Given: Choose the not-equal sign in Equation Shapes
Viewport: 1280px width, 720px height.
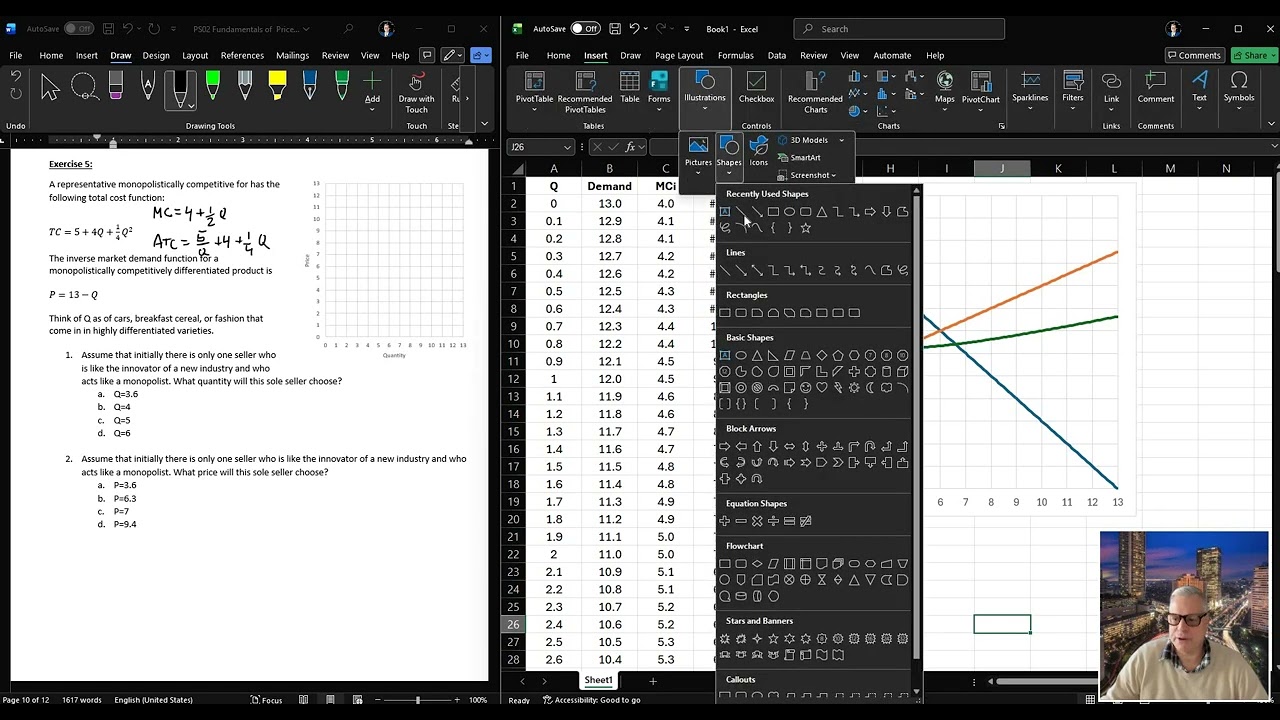Looking at the screenshot, I should (x=806, y=521).
